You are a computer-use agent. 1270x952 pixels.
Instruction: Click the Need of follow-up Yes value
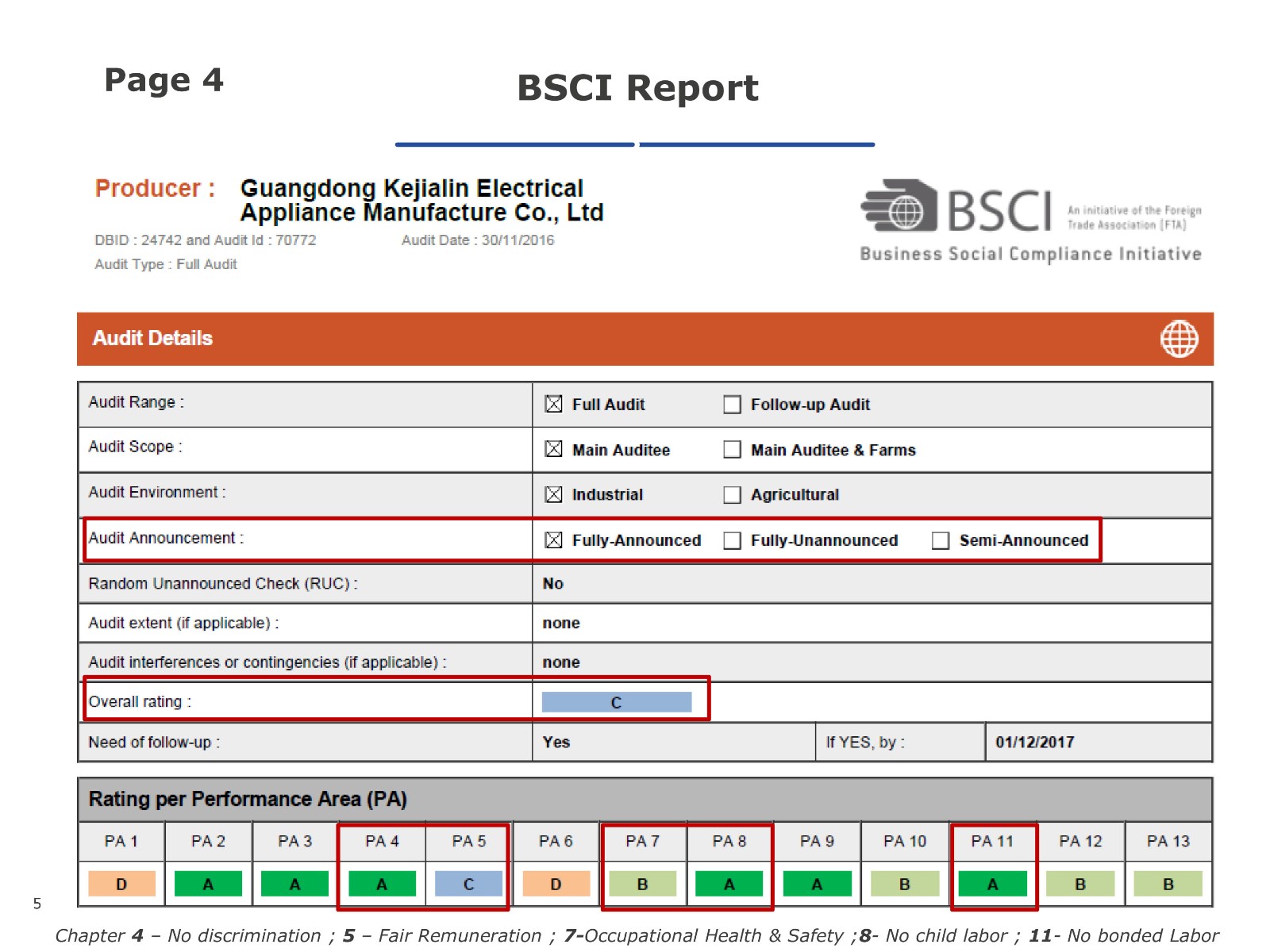click(x=556, y=742)
